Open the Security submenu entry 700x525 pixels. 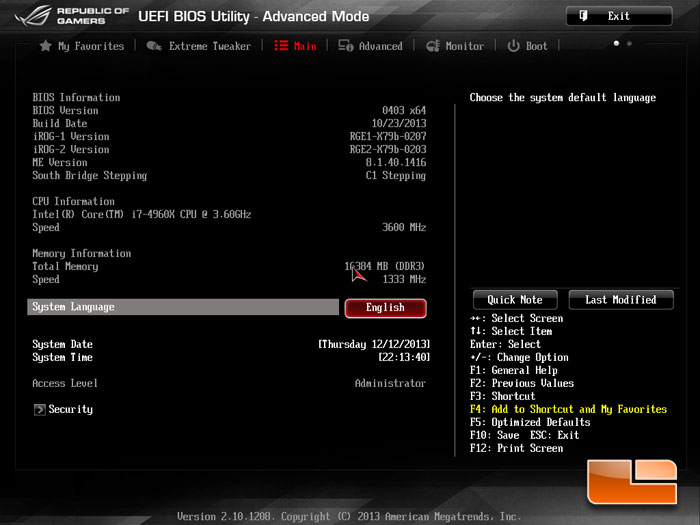63,409
